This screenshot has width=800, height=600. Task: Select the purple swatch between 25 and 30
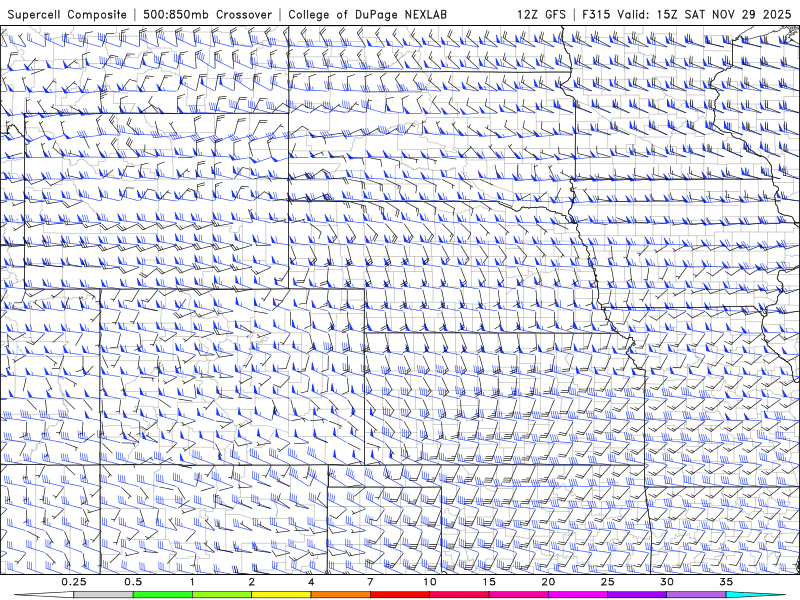637,595
